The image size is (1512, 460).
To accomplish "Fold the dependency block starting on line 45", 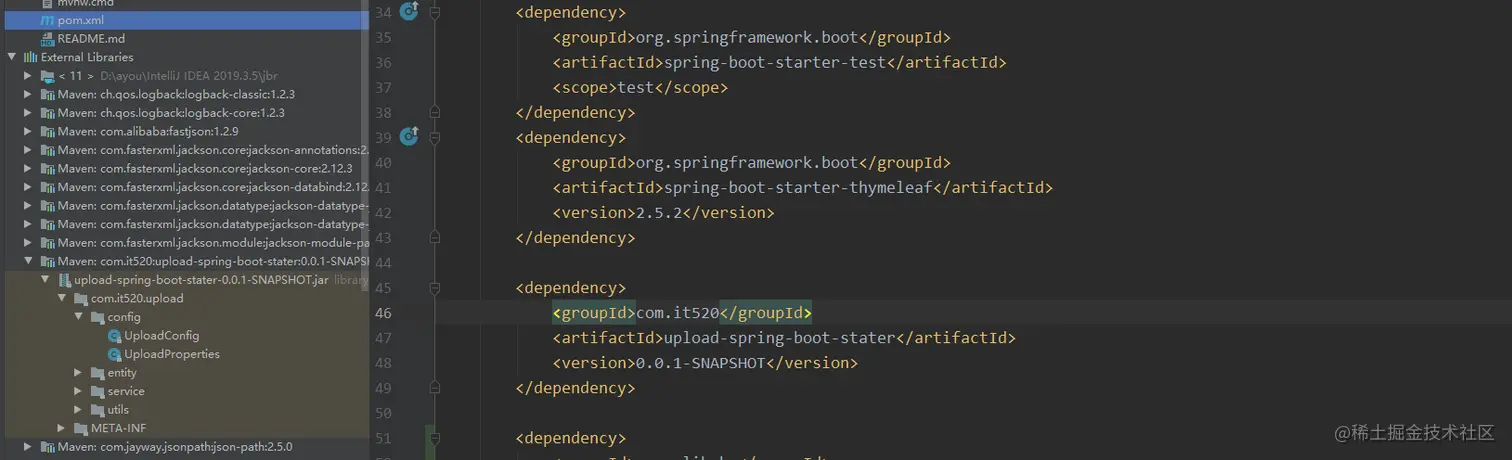I will click(434, 288).
